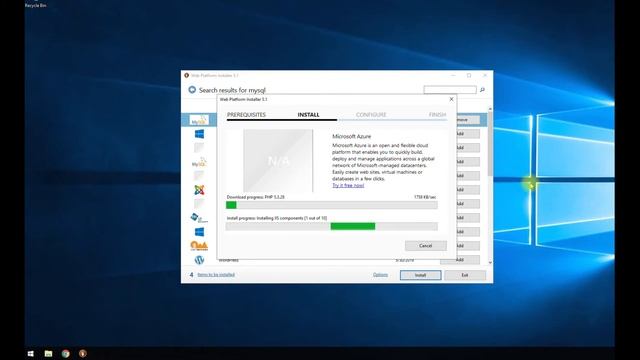The height and width of the screenshot is (360, 640).
Task: Click the 'Download progress: PHP' label
Action: (x=256, y=197)
